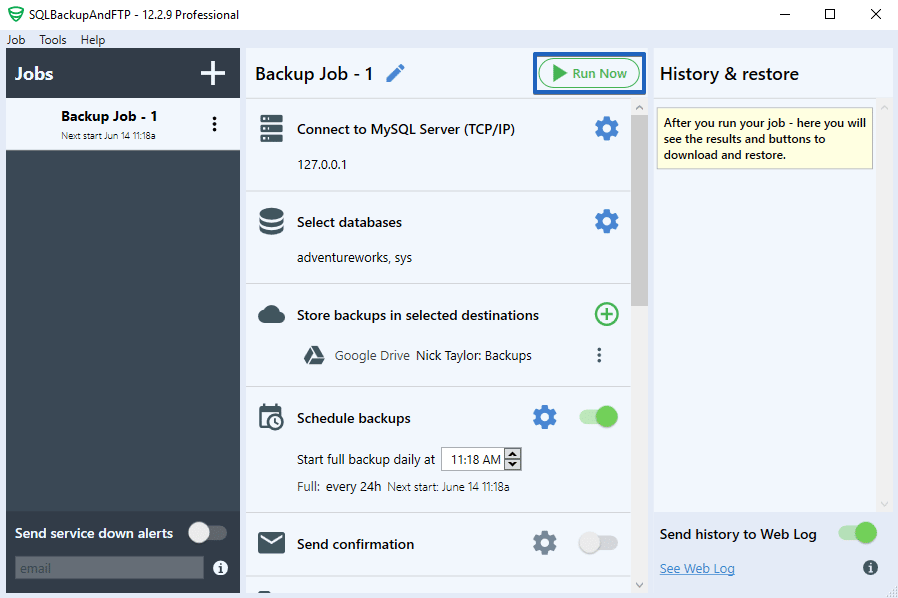Increase backup time with up spinner arrow
Viewport: 898px width, 598px height.
coord(513,454)
